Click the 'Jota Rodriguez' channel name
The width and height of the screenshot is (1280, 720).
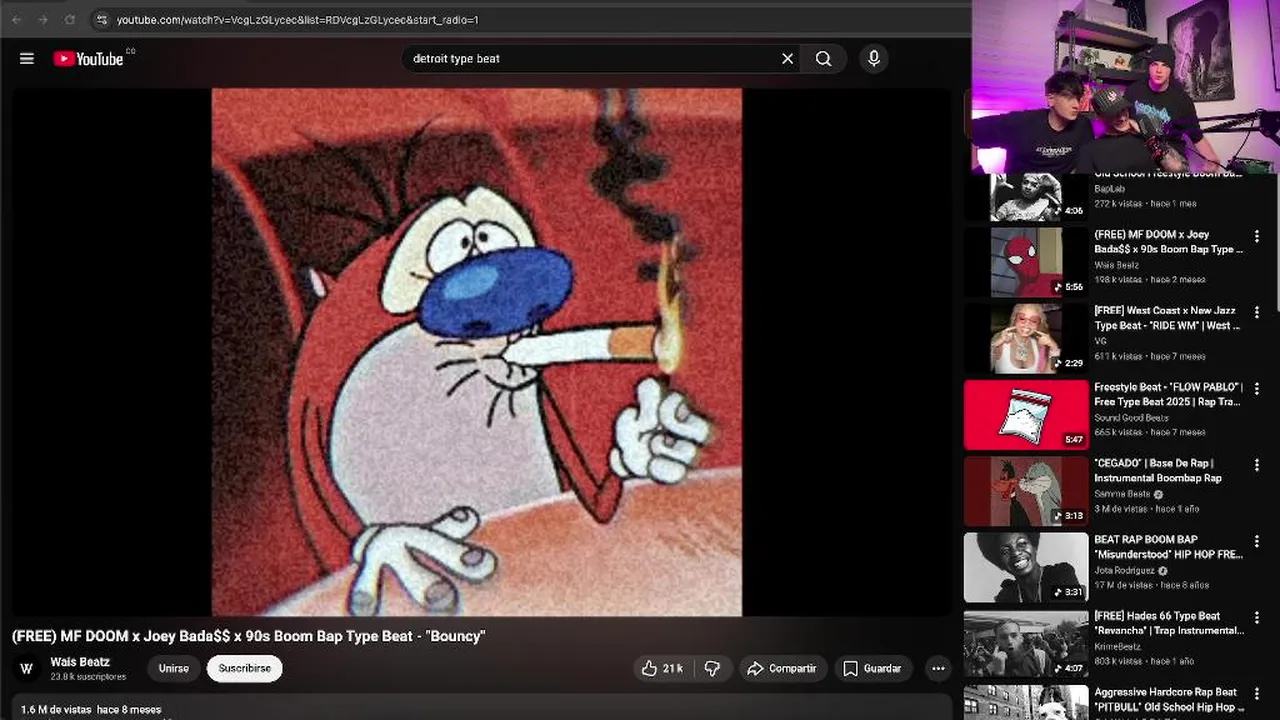[x=1124, y=571]
